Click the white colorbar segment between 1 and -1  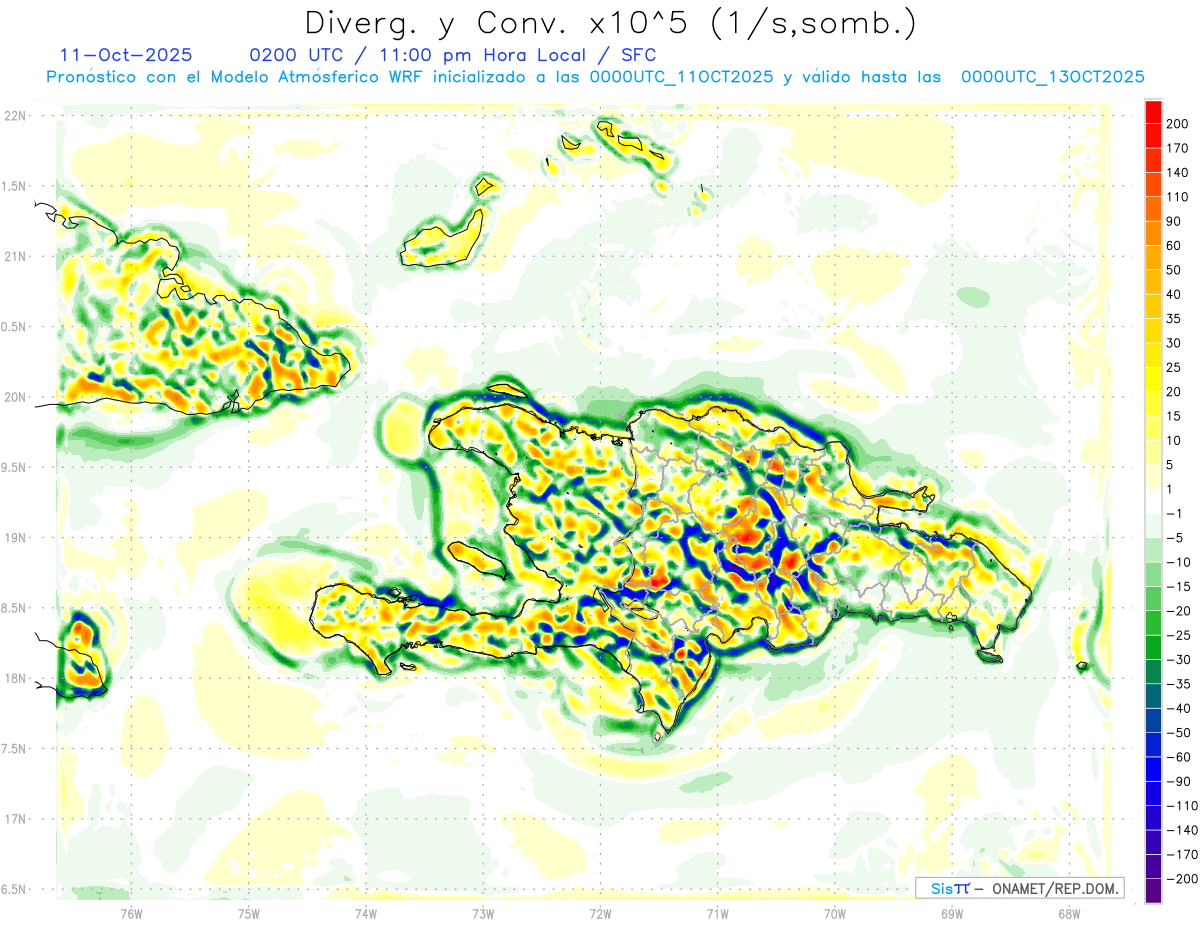[1154, 501]
